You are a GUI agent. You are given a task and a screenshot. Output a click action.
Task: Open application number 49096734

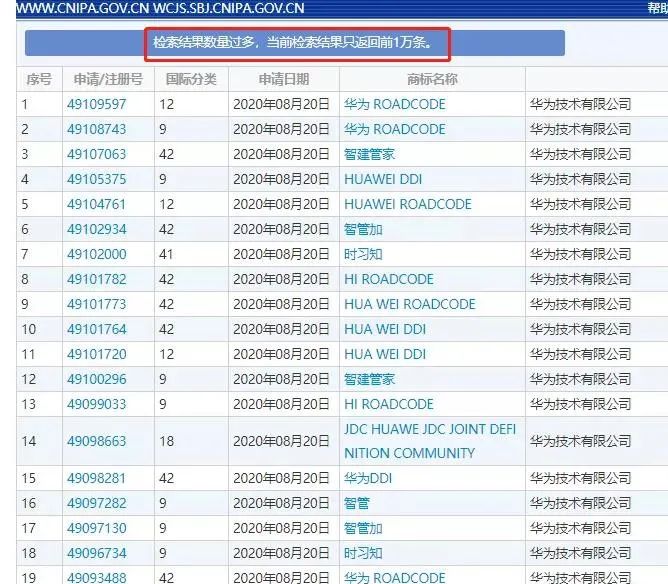tap(97, 553)
